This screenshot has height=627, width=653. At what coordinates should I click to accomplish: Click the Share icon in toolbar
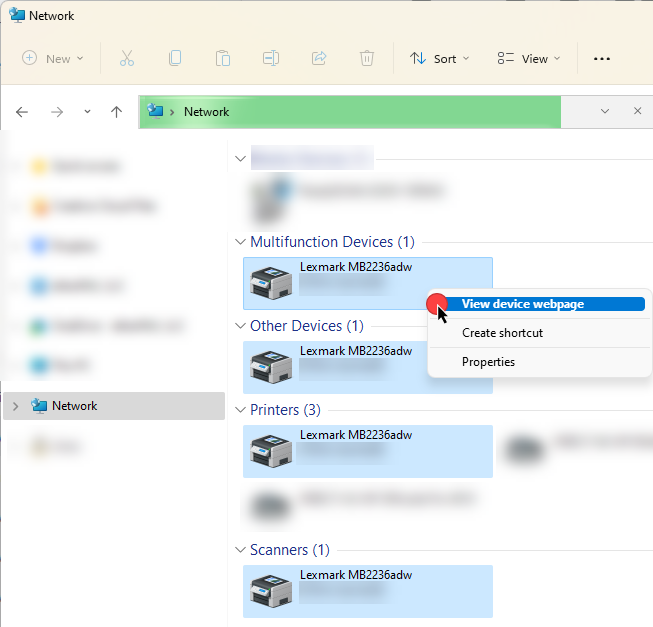pos(319,58)
